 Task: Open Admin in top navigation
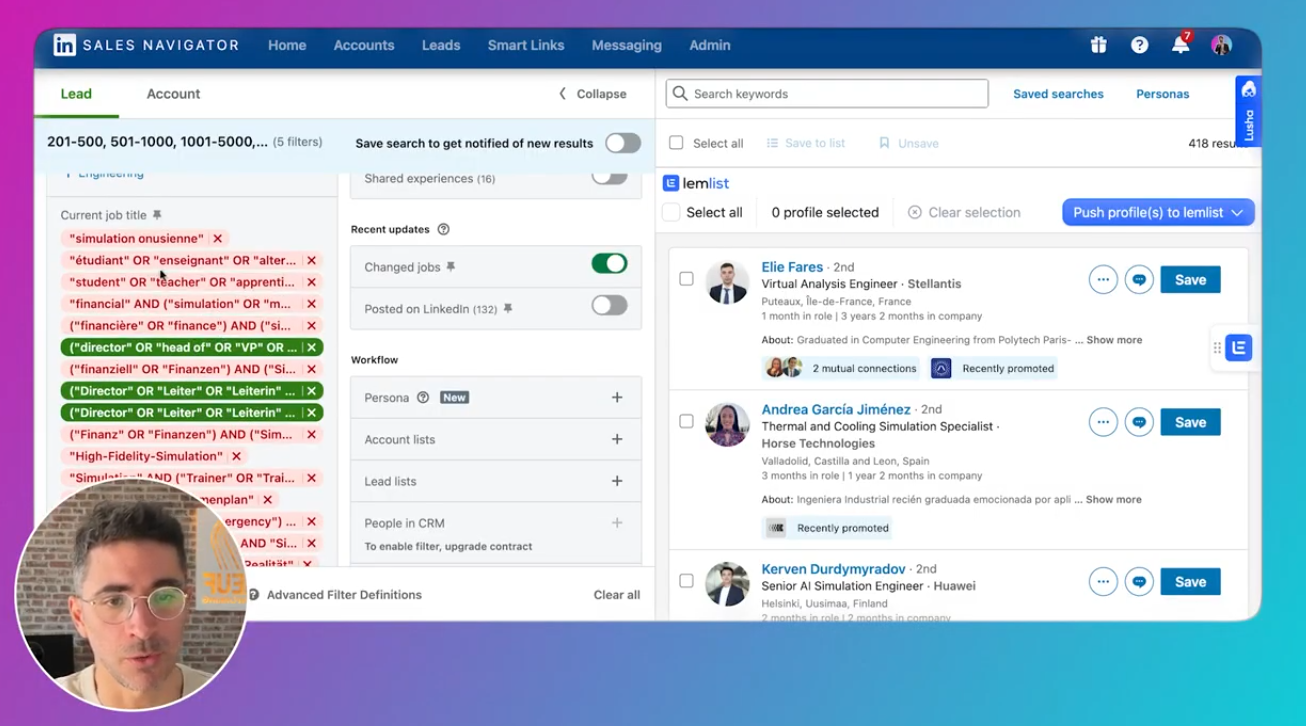tap(710, 45)
